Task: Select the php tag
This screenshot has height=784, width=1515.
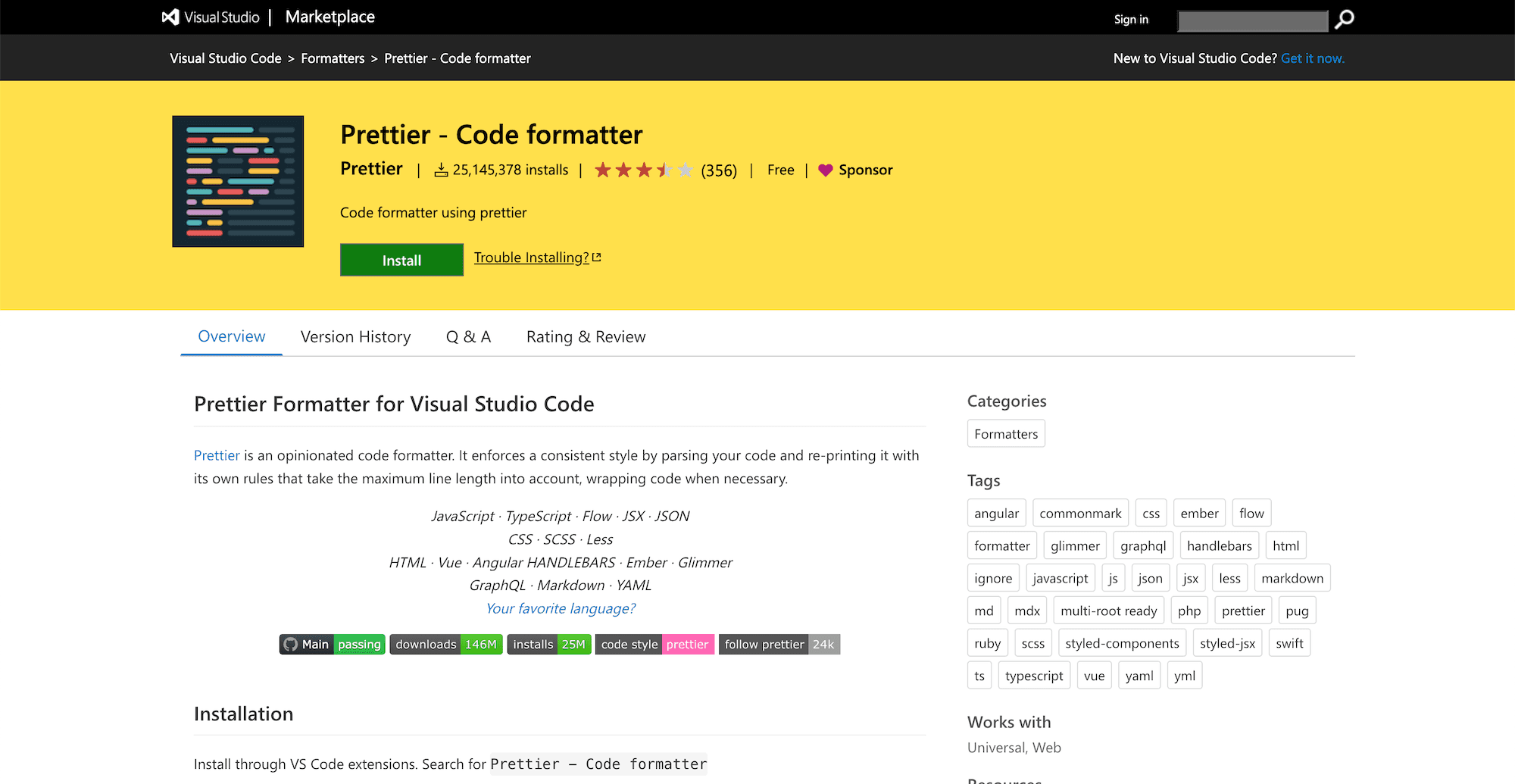Action: [x=1189, y=611]
